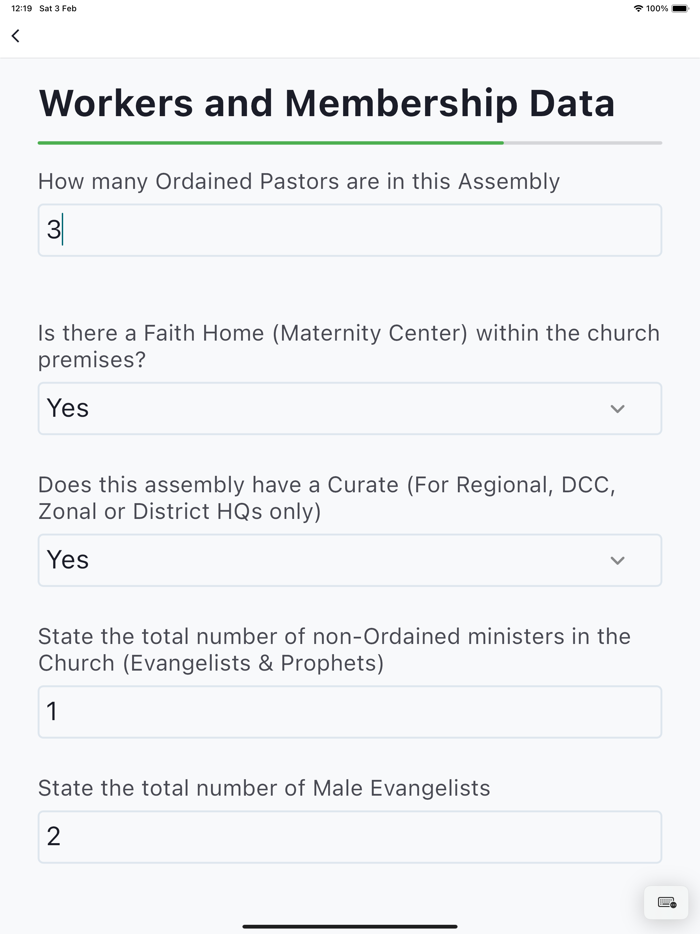Click the Curate question label
This screenshot has height=934, width=700.
coord(326,498)
